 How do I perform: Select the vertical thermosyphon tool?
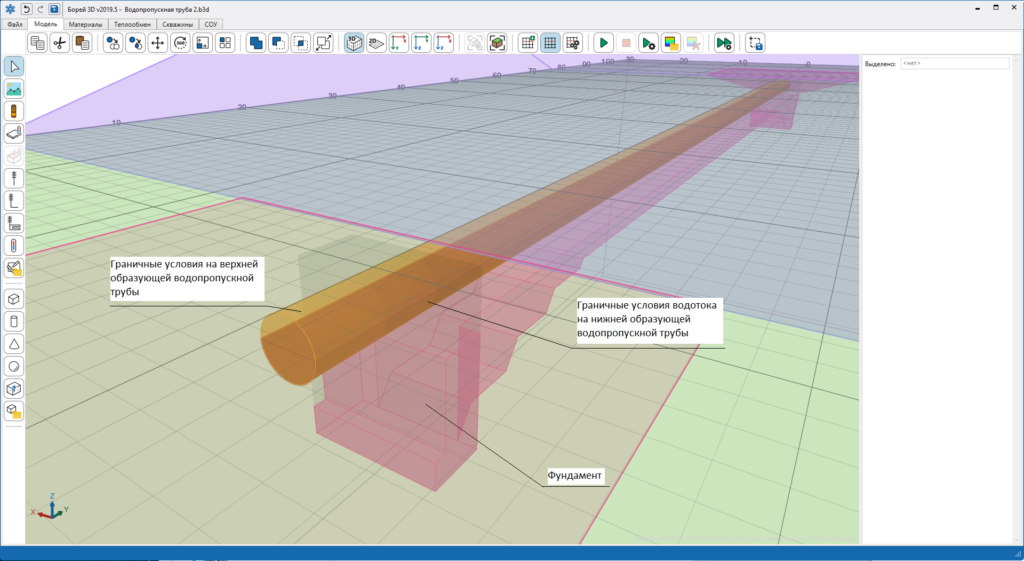point(14,178)
